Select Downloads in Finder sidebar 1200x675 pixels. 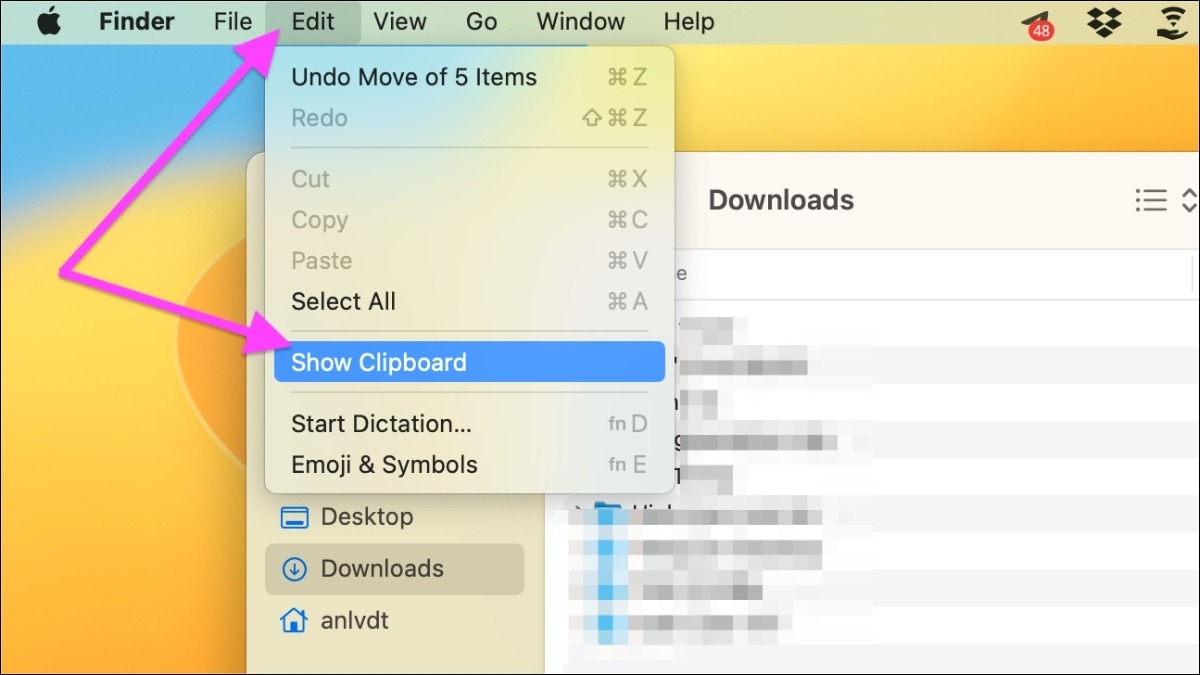pos(394,569)
